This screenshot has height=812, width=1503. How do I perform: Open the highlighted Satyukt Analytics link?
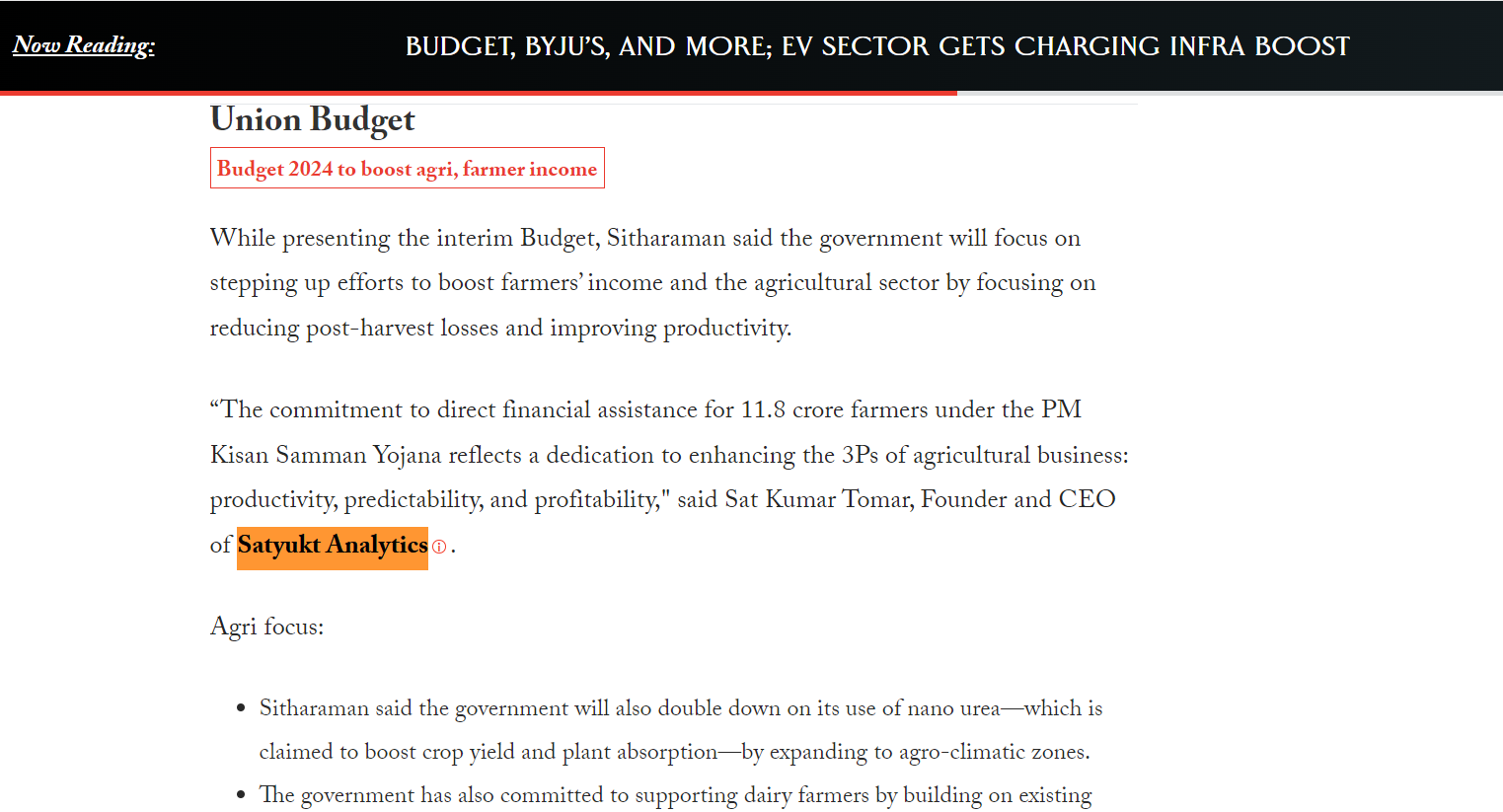point(333,546)
